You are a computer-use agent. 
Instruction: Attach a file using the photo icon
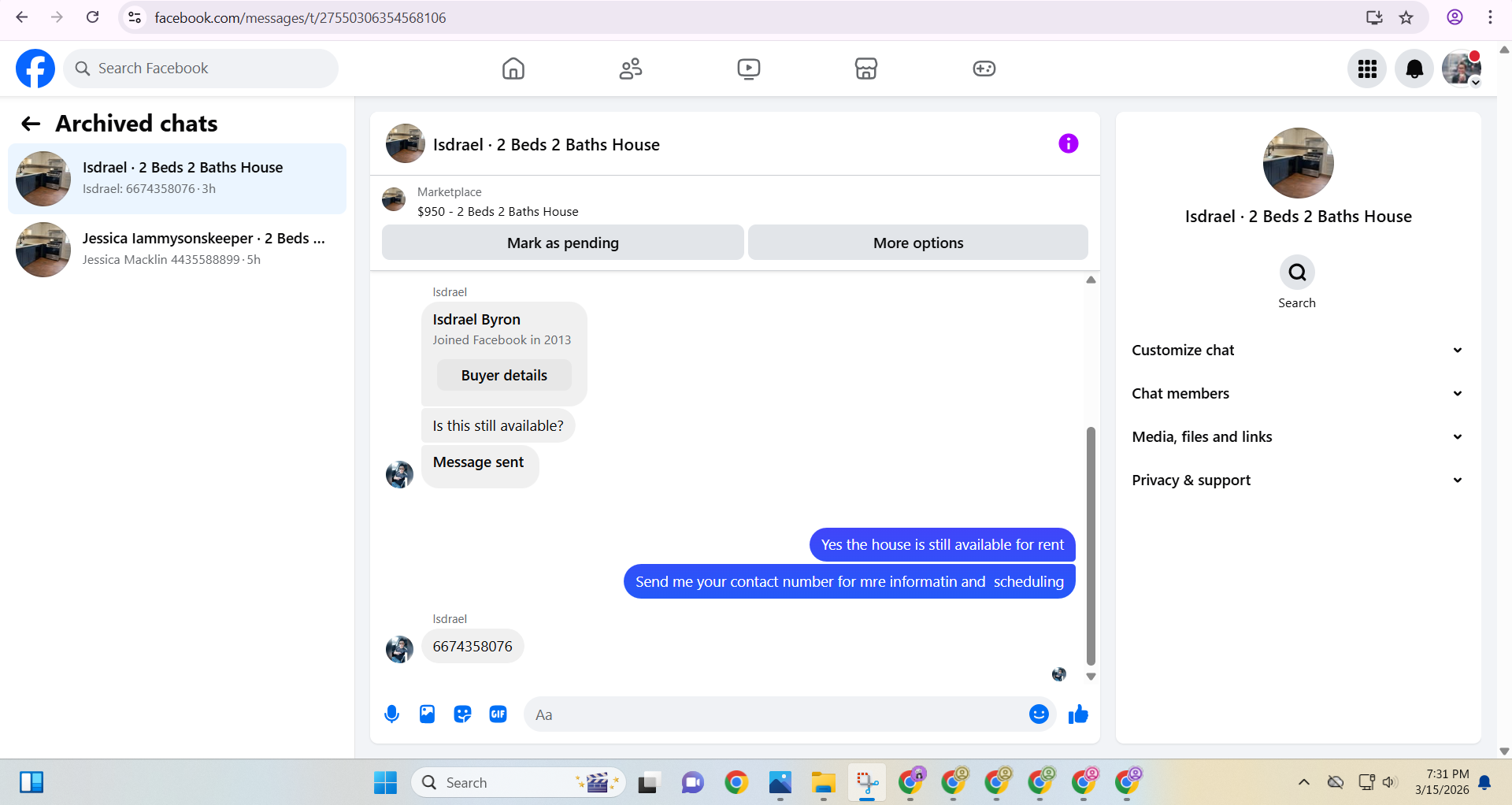pyautogui.click(x=427, y=714)
